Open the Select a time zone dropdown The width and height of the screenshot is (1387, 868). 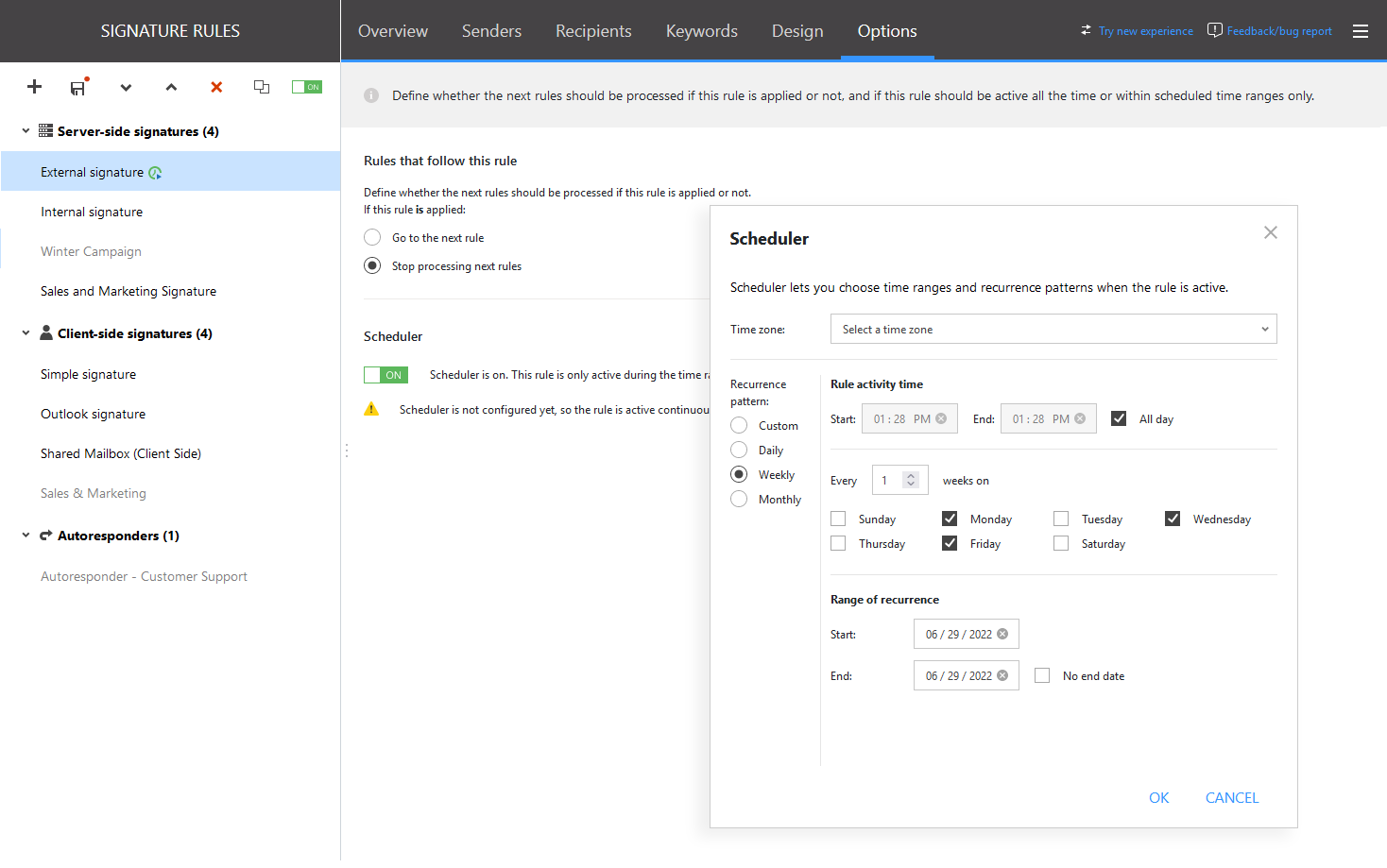1053,329
